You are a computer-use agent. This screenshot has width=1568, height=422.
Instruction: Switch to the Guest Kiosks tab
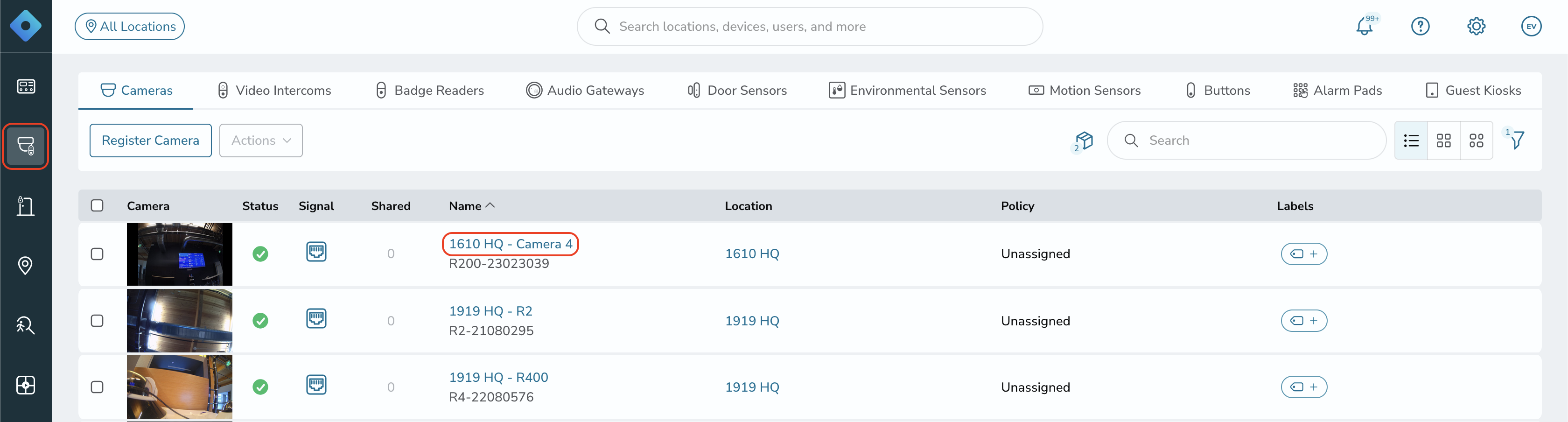click(1473, 90)
